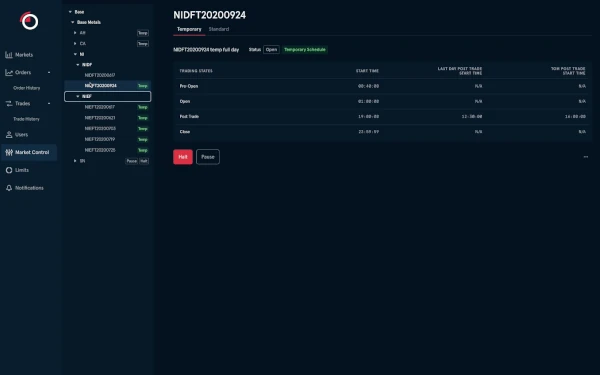The width and height of the screenshot is (600, 375).
Task: Click the Users person icon
Action: (9, 135)
